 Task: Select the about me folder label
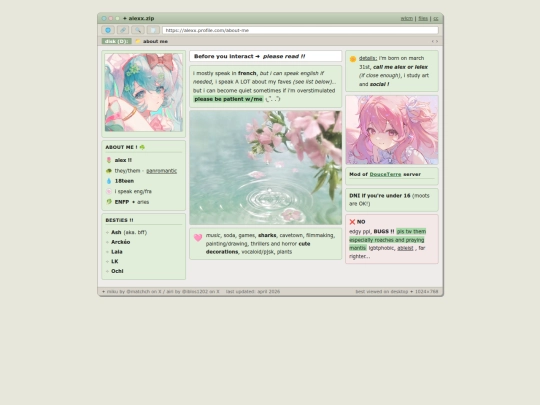pyautogui.click(x=155, y=41)
